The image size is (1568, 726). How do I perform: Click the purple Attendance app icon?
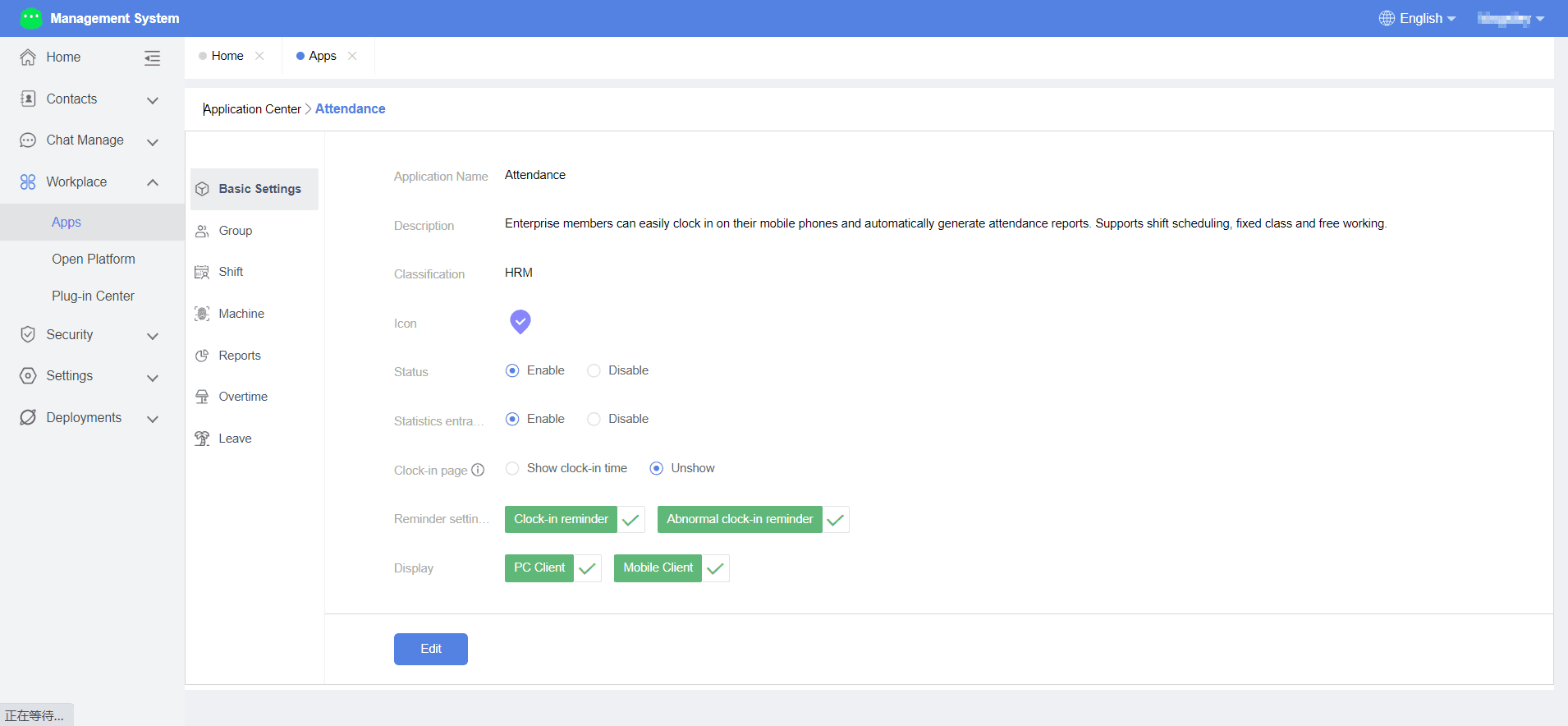tap(520, 322)
